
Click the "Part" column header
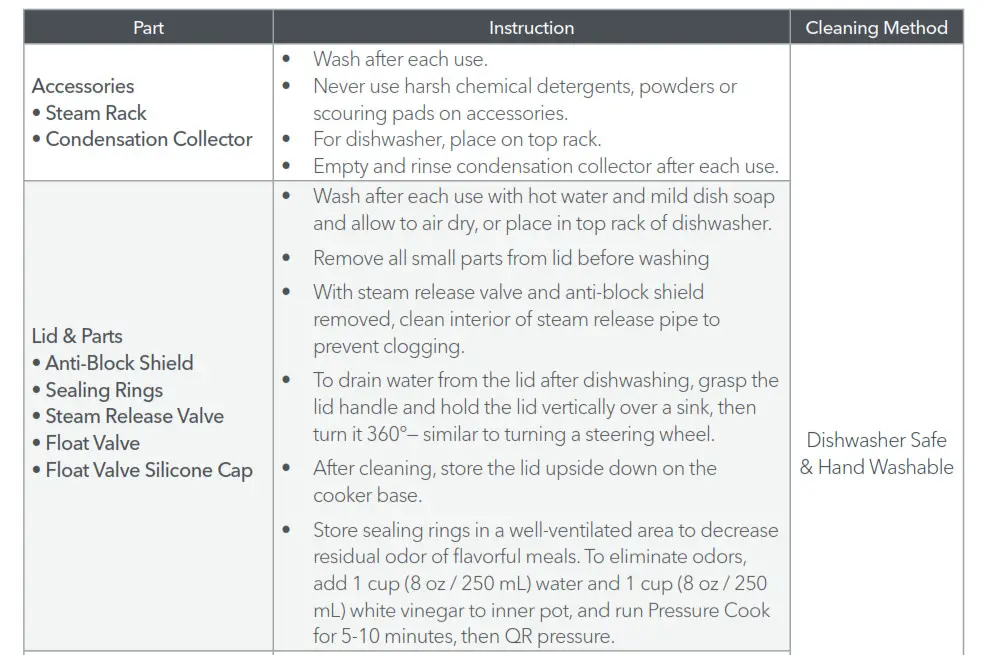[x=148, y=27]
